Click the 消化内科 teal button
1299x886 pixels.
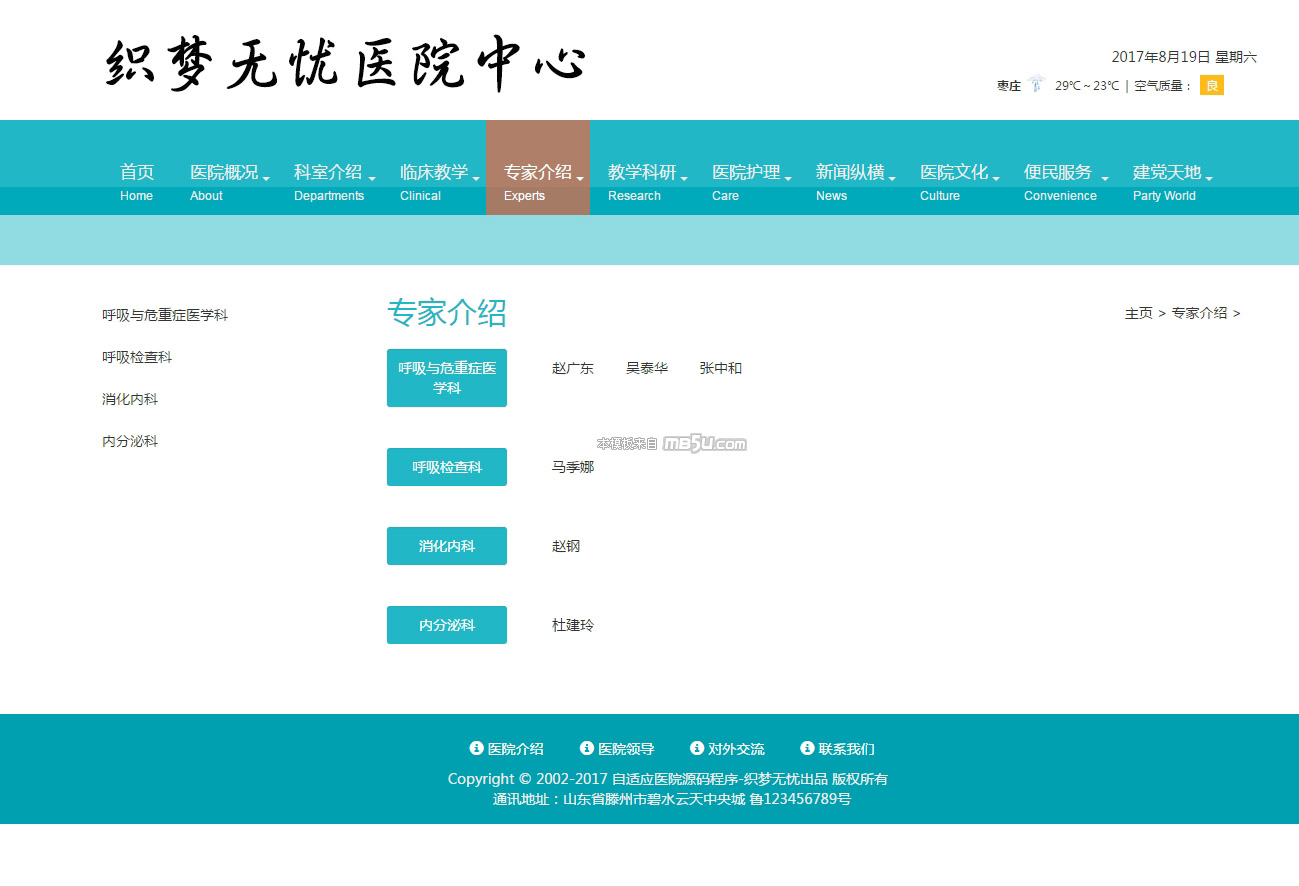coord(447,546)
